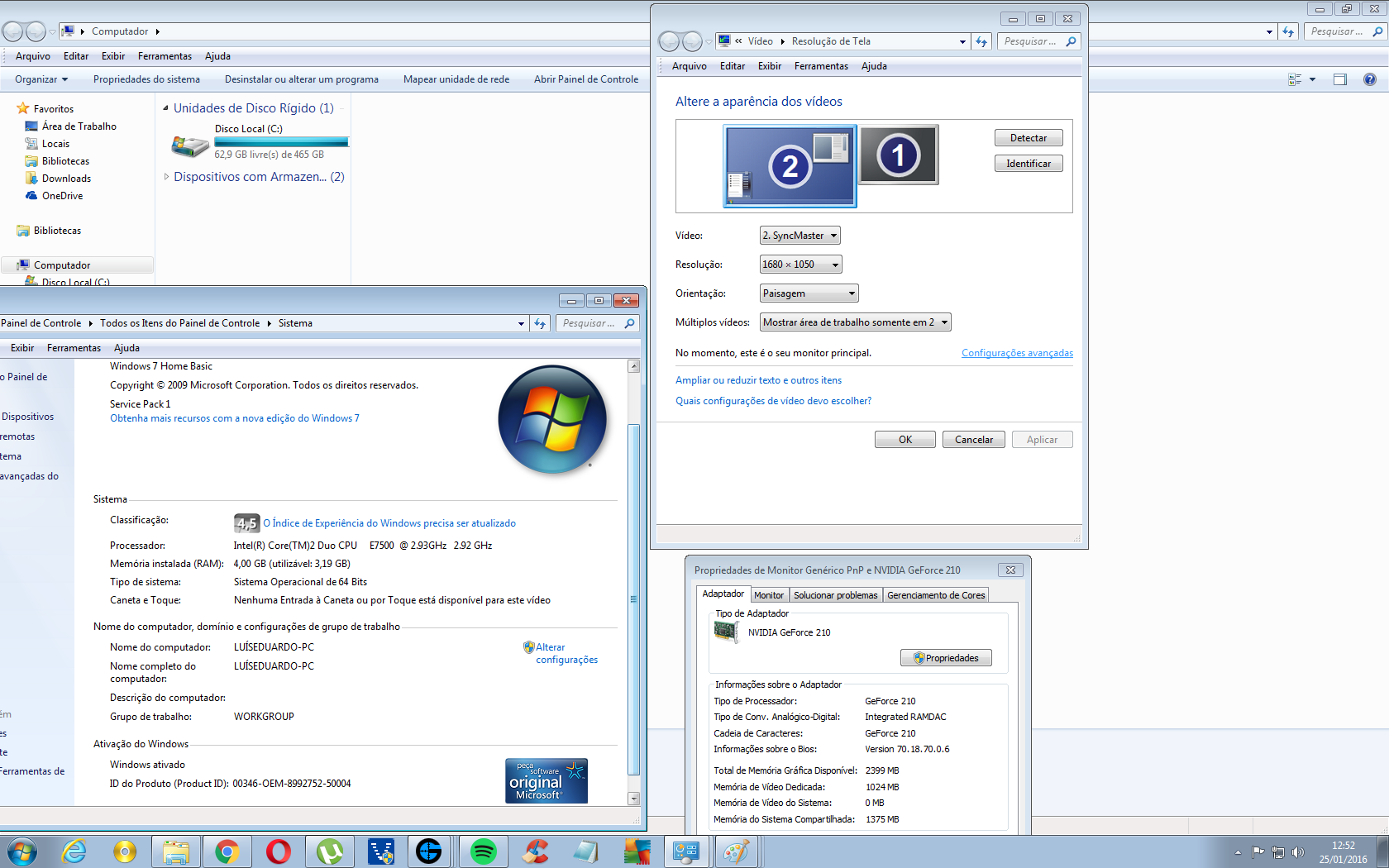
Task: Open Ferramentas menu in Computador window
Action: pos(165,56)
